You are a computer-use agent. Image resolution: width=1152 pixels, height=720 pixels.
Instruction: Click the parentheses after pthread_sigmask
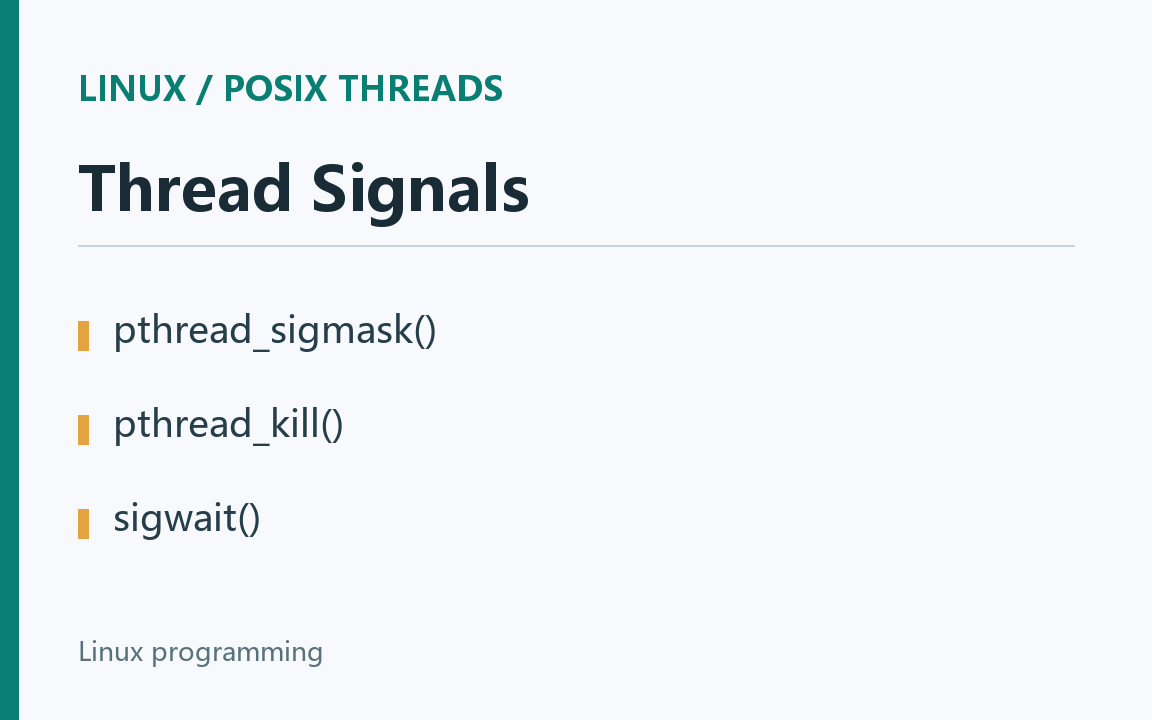[x=425, y=331]
